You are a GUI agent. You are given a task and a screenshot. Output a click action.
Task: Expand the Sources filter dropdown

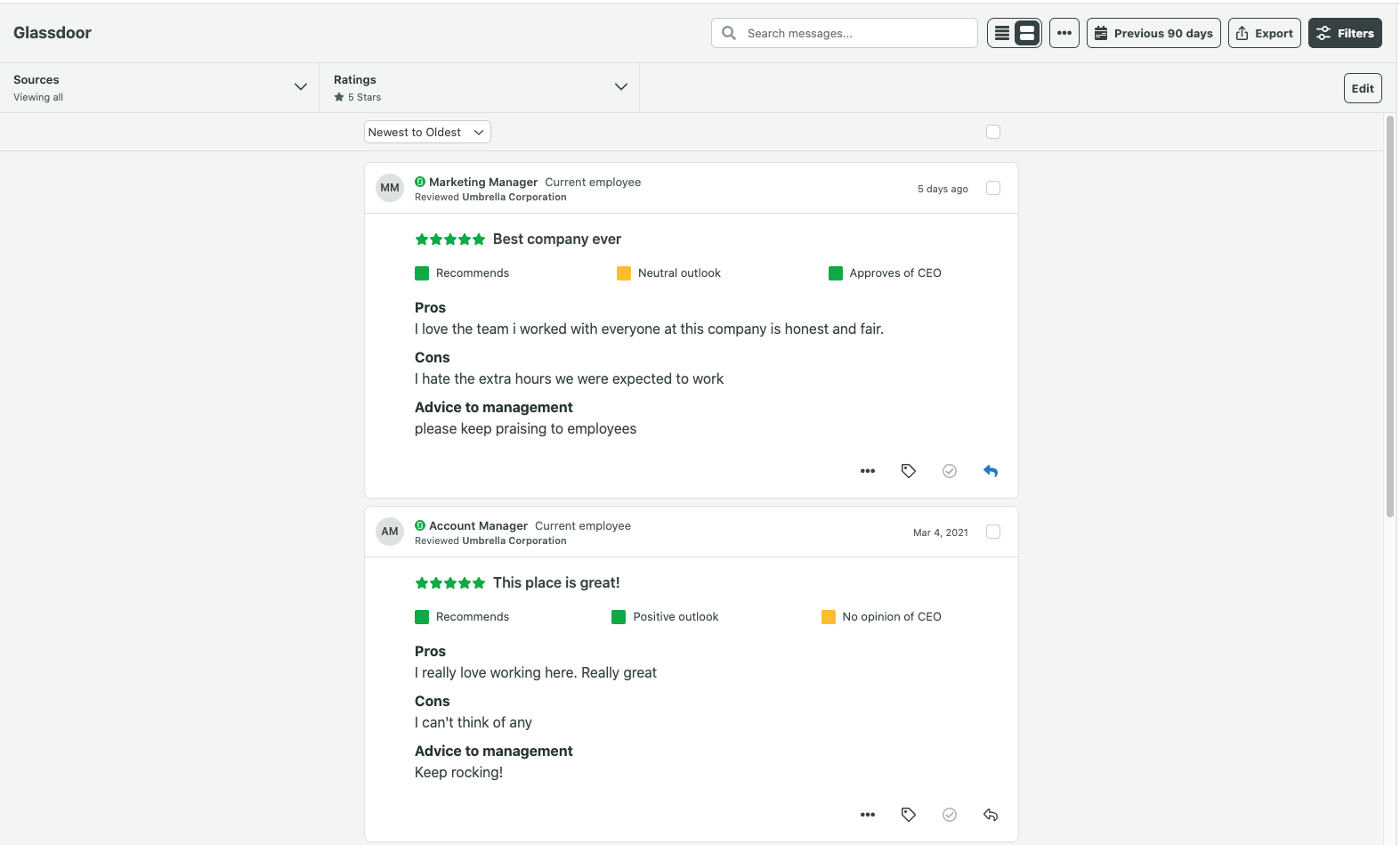coord(300,87)
